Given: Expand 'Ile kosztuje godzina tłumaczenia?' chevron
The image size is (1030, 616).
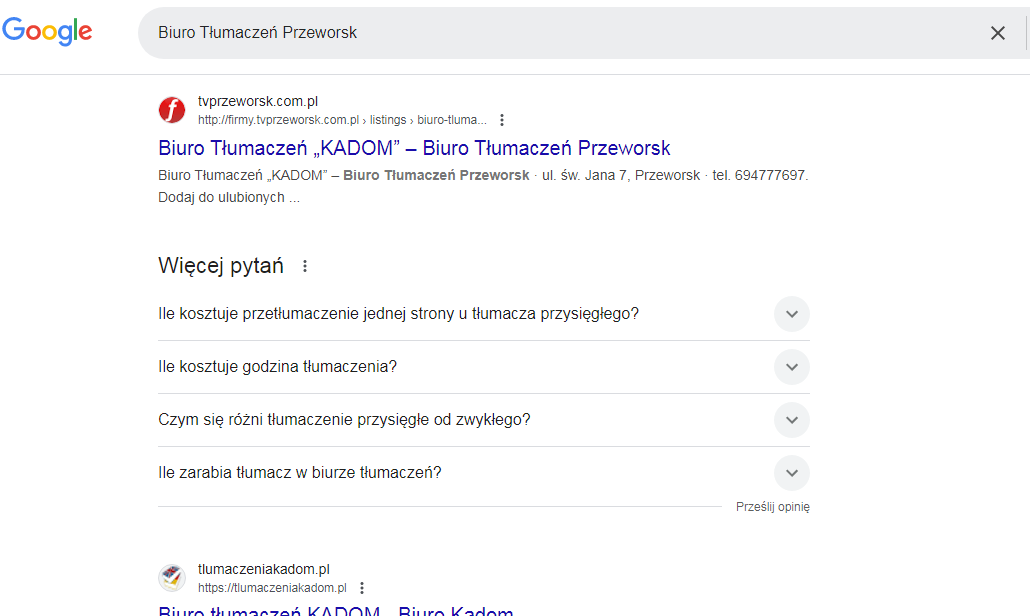Looking at the screenshot, I should pyautogui.click(x=791, y=367).
